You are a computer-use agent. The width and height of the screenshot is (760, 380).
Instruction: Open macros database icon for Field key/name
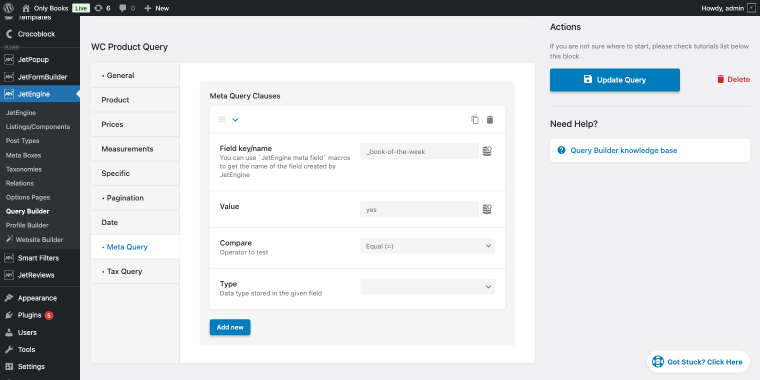point(487,151)
